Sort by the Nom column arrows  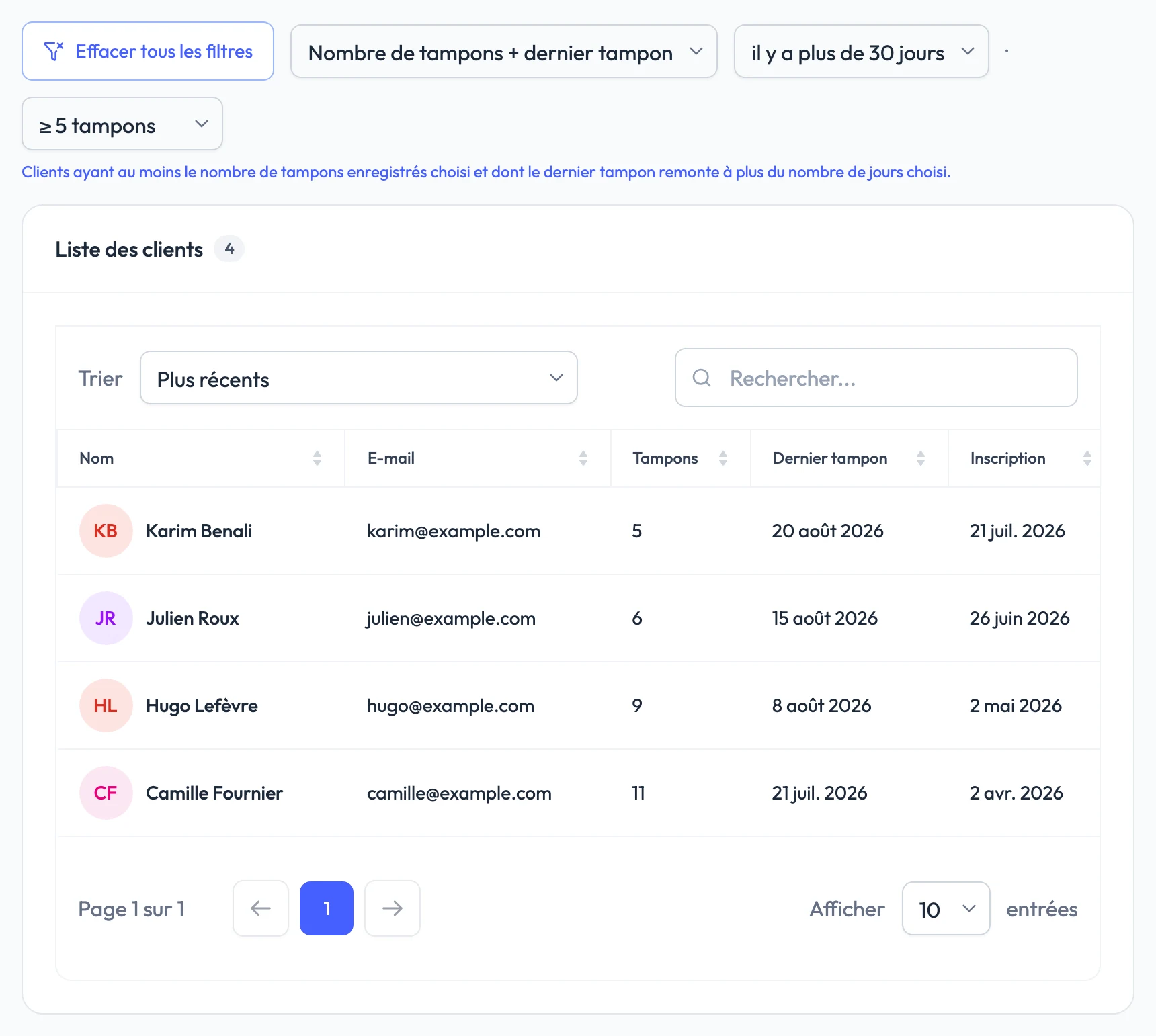317,458
